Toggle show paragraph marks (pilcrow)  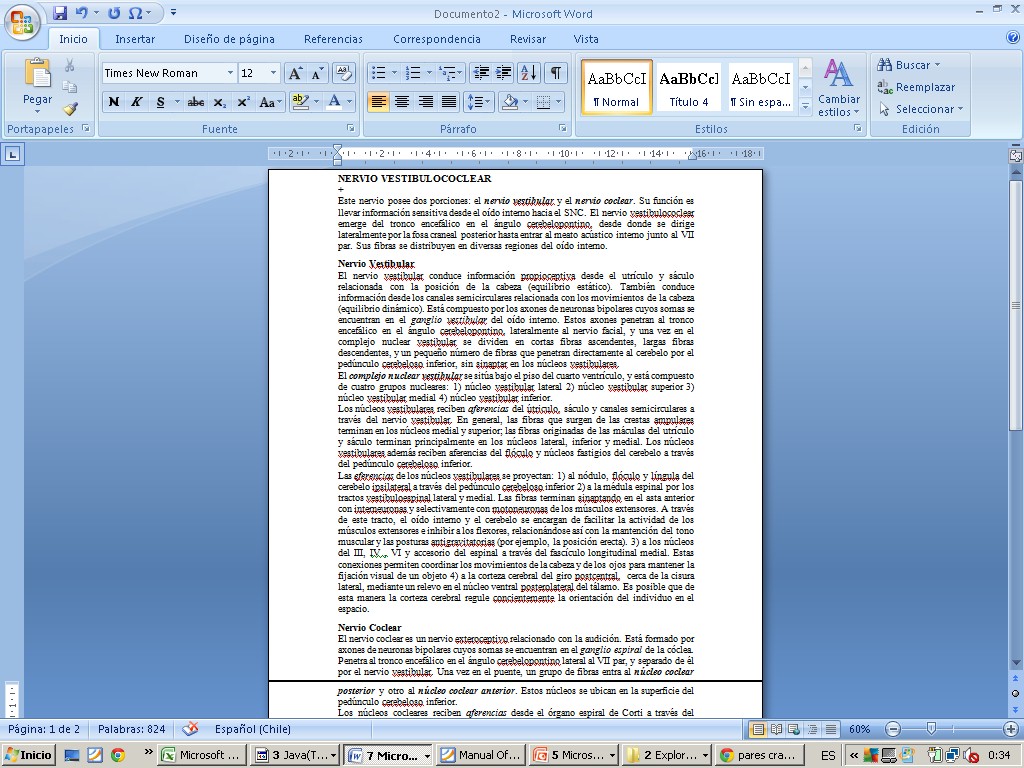(x=555, y=73)
